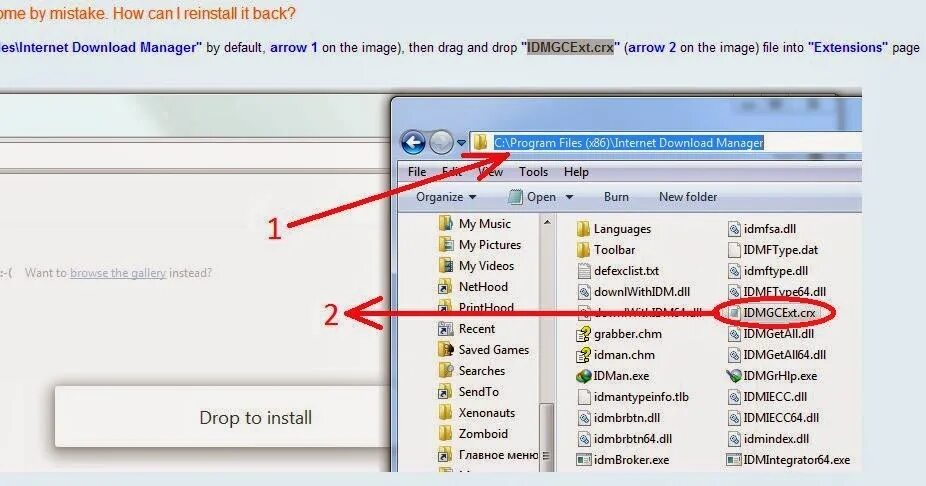
Task: Open the File menu
Action: [416, 172]
